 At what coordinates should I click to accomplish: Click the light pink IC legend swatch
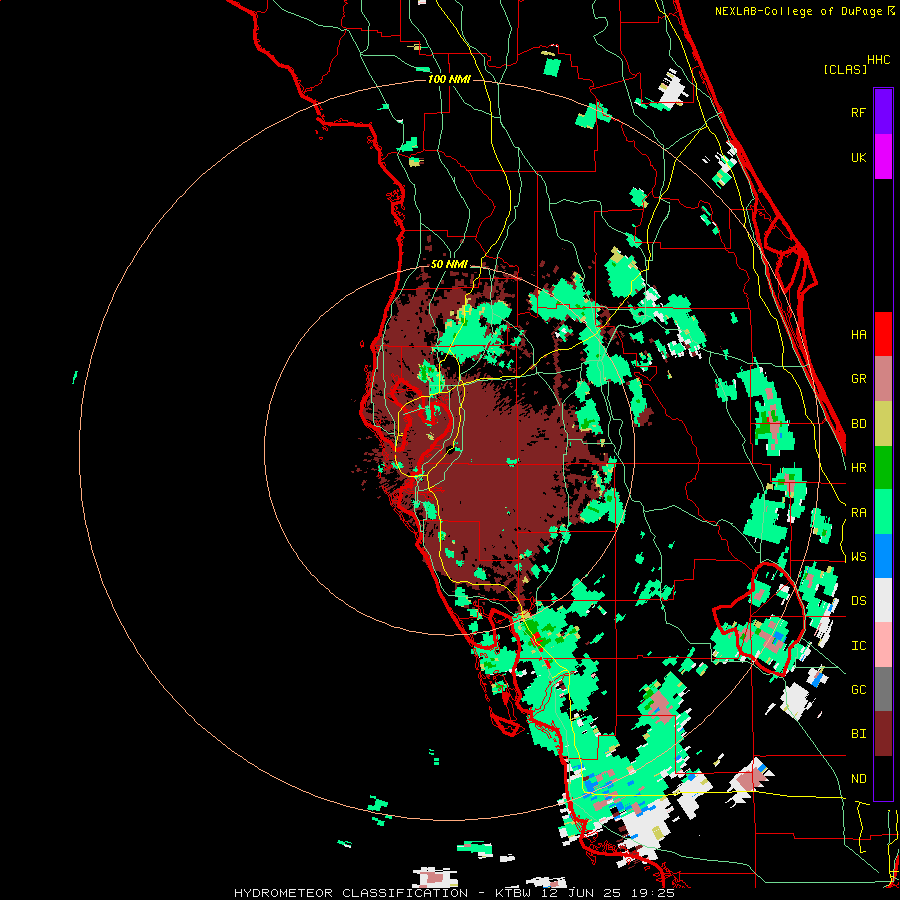click(x=883, y=645)
